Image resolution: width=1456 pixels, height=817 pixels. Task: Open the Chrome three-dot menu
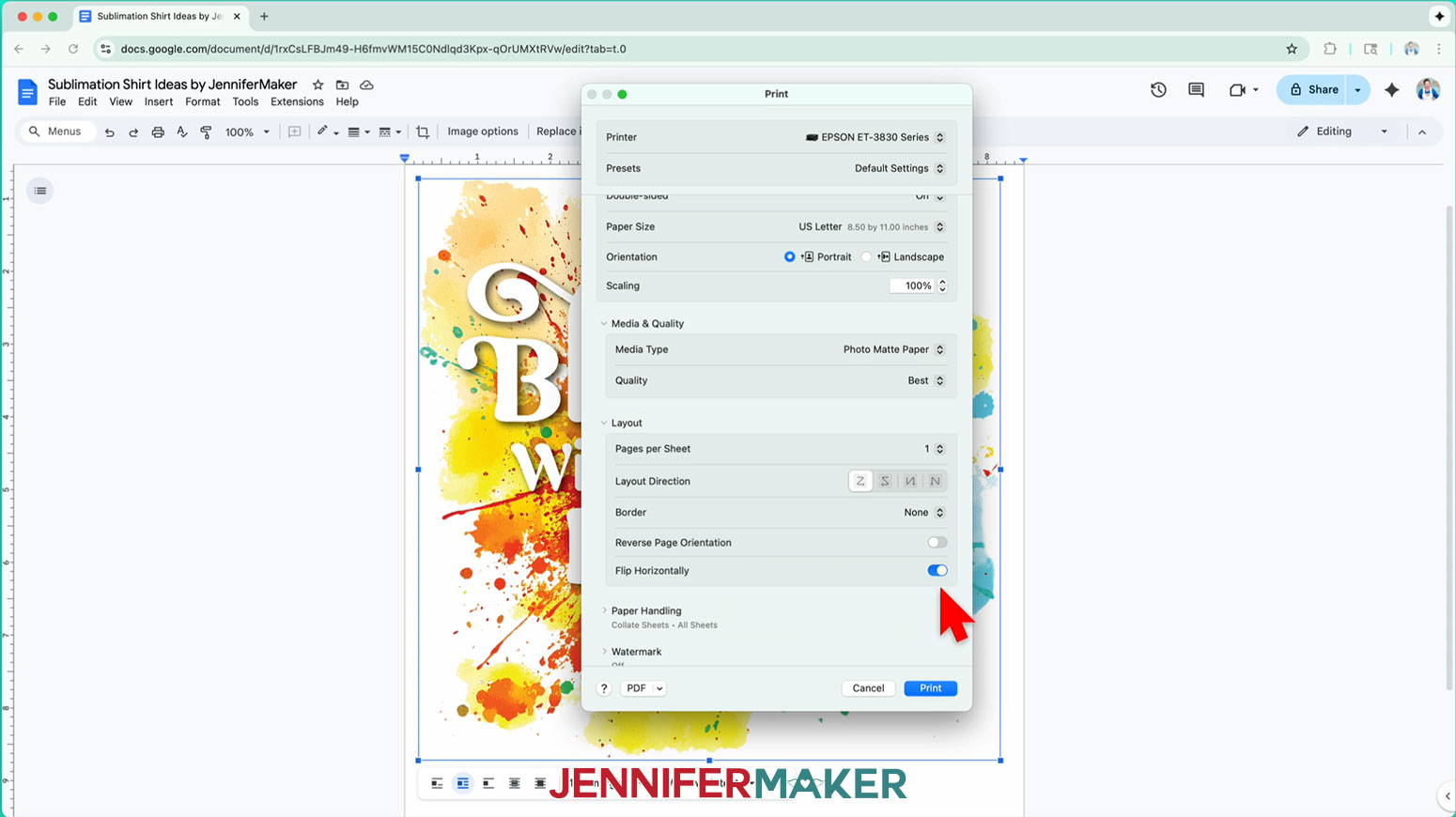[x=1439, y=49]
